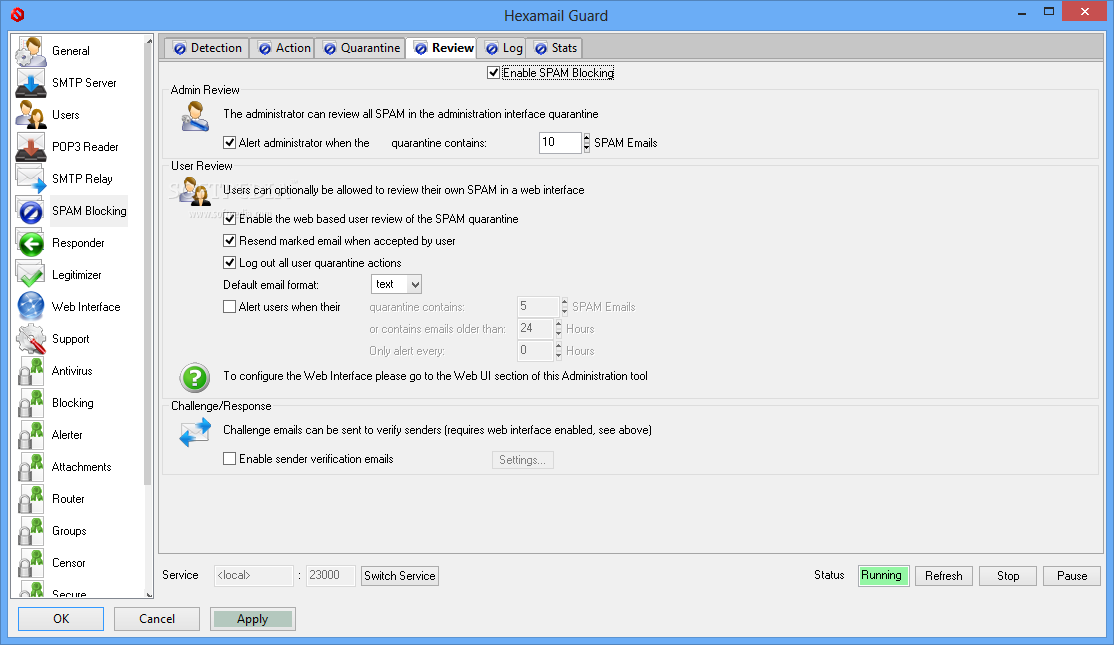The image size is (1114, 645).
Task: Open the Web Interface globe icon
Action: 31,307
